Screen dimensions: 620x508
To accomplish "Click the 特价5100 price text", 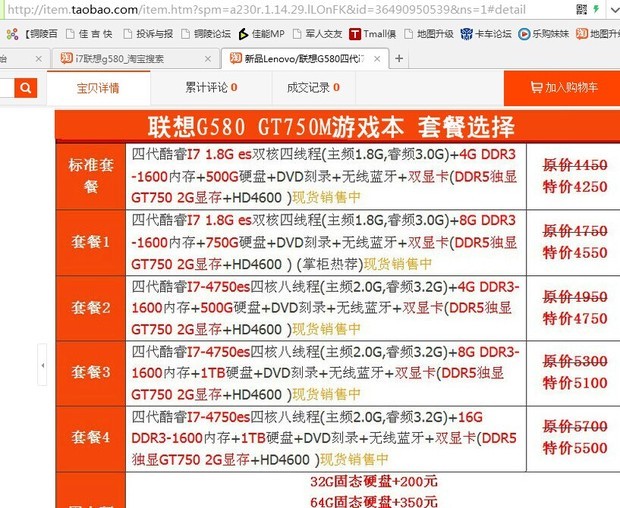I will point(575,383).
